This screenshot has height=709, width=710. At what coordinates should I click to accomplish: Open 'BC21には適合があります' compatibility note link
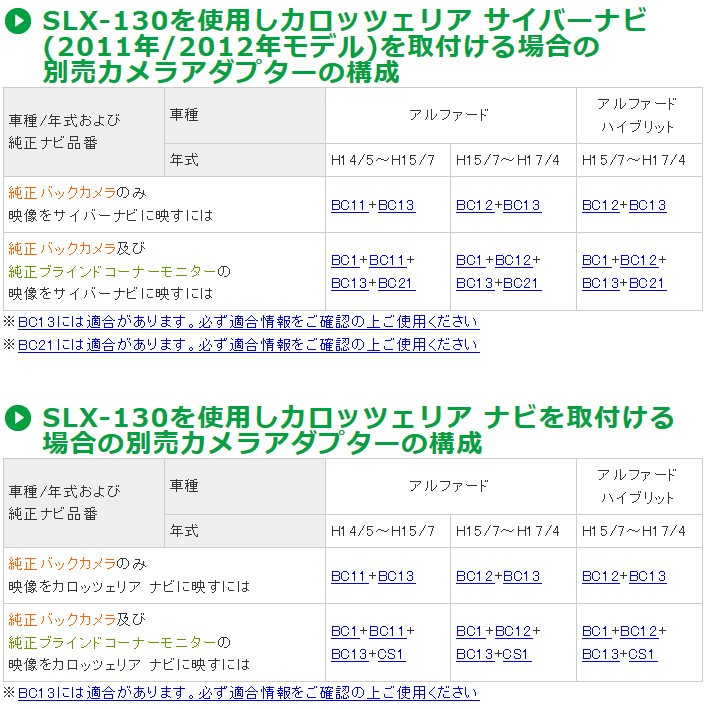(x=249, y=345)
